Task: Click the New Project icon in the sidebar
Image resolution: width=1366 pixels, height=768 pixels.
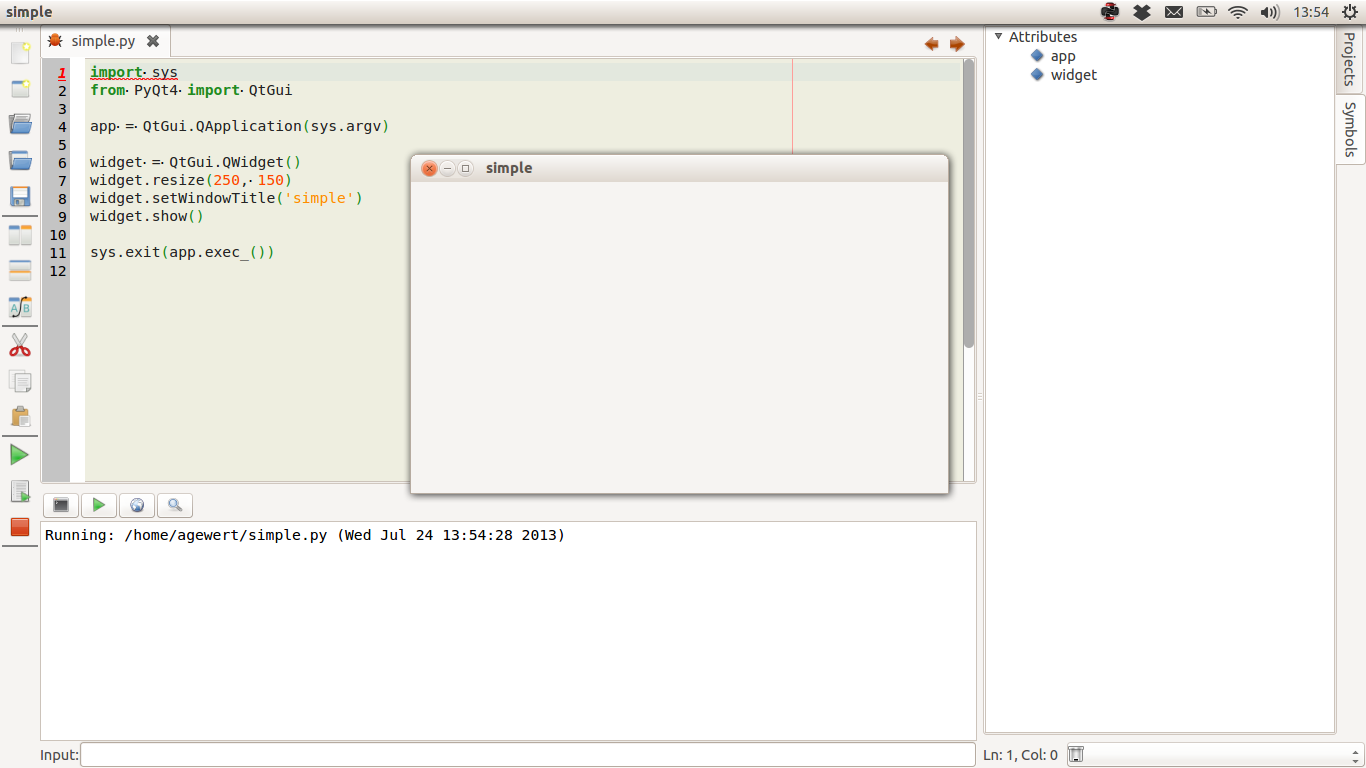Action: click(20, 89)
